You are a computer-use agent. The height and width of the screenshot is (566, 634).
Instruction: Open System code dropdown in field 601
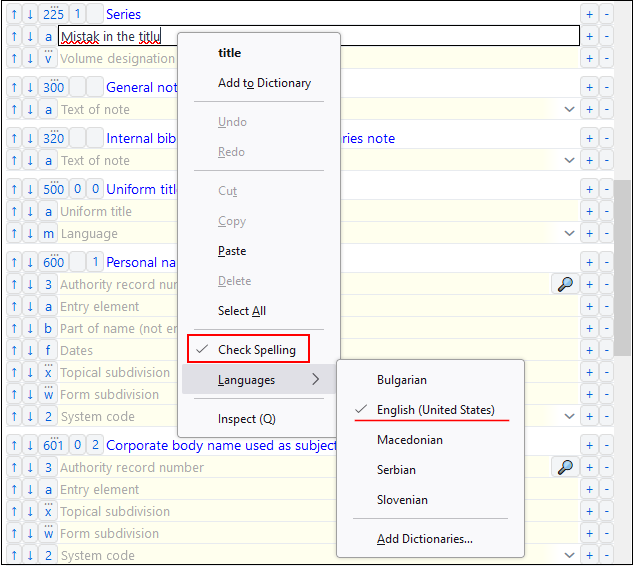click(569, 555)
